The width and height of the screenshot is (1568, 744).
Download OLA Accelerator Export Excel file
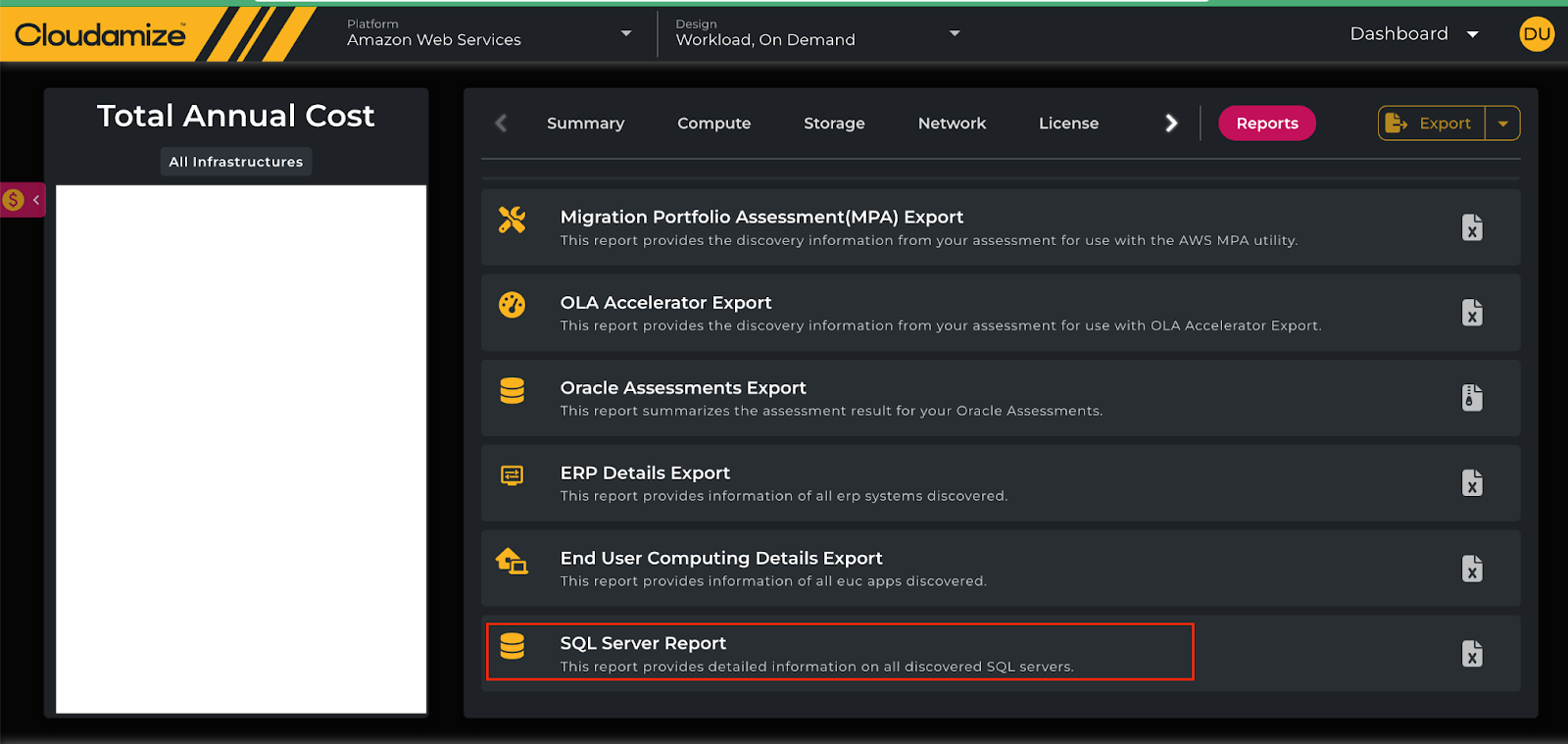(1471, 313)
